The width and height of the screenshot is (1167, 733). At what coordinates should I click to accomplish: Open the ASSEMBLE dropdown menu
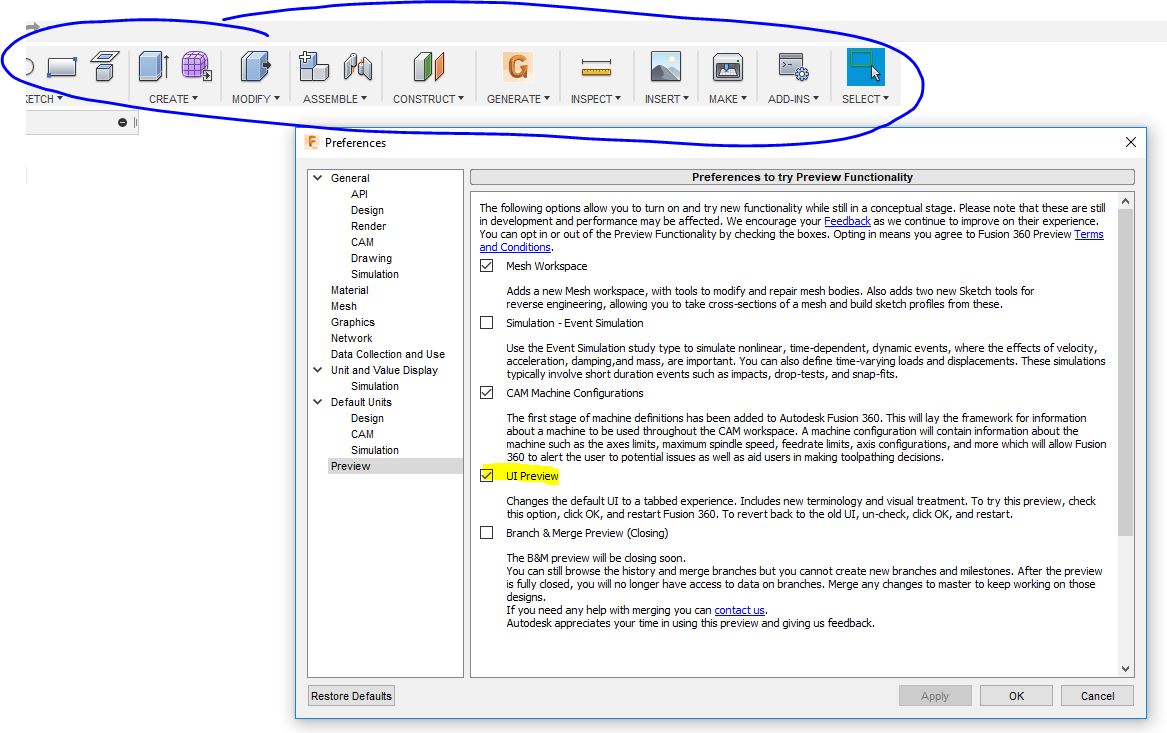tap(334, 98)
